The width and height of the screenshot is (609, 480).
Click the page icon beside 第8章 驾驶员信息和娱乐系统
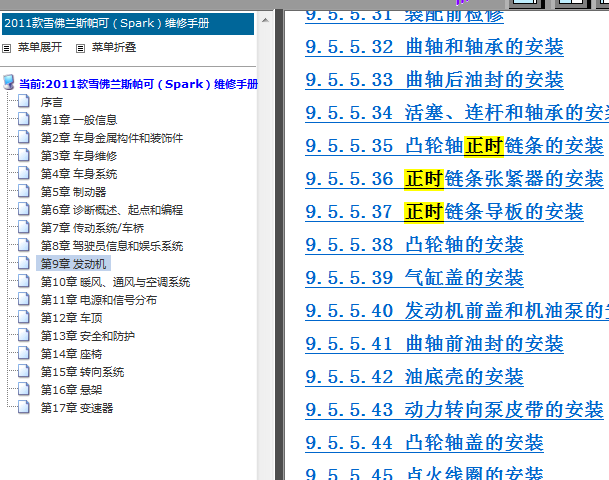click(x=24, y=245)
